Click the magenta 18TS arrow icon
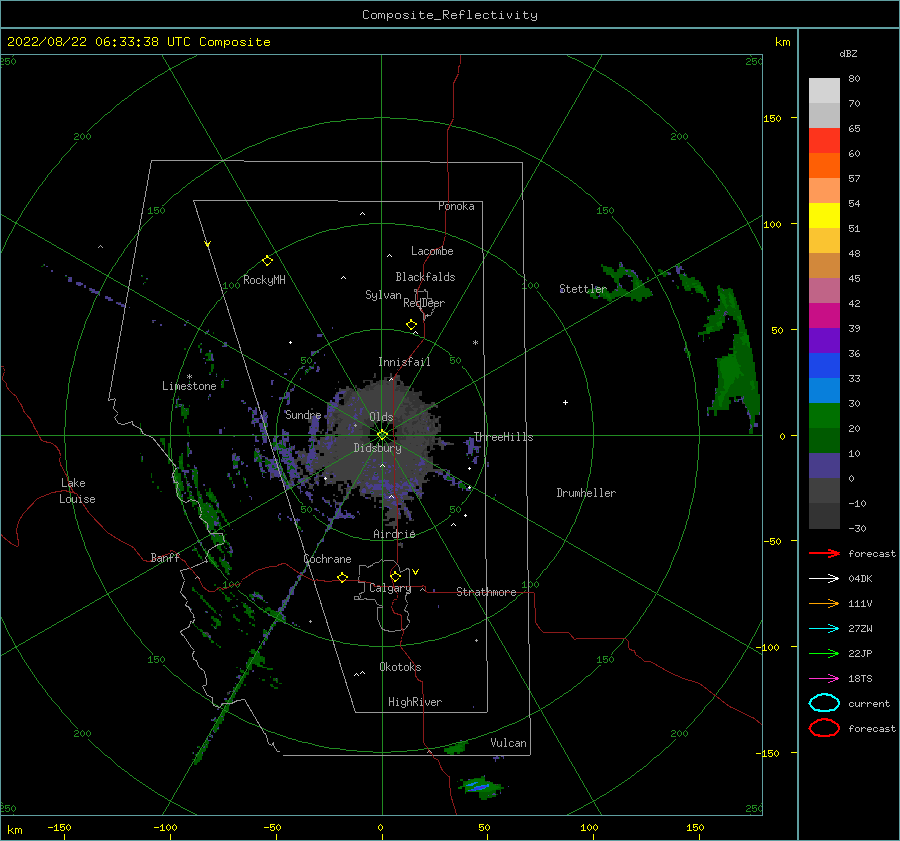The width and height of the screenshot is (900, 841). coord(824,679)
